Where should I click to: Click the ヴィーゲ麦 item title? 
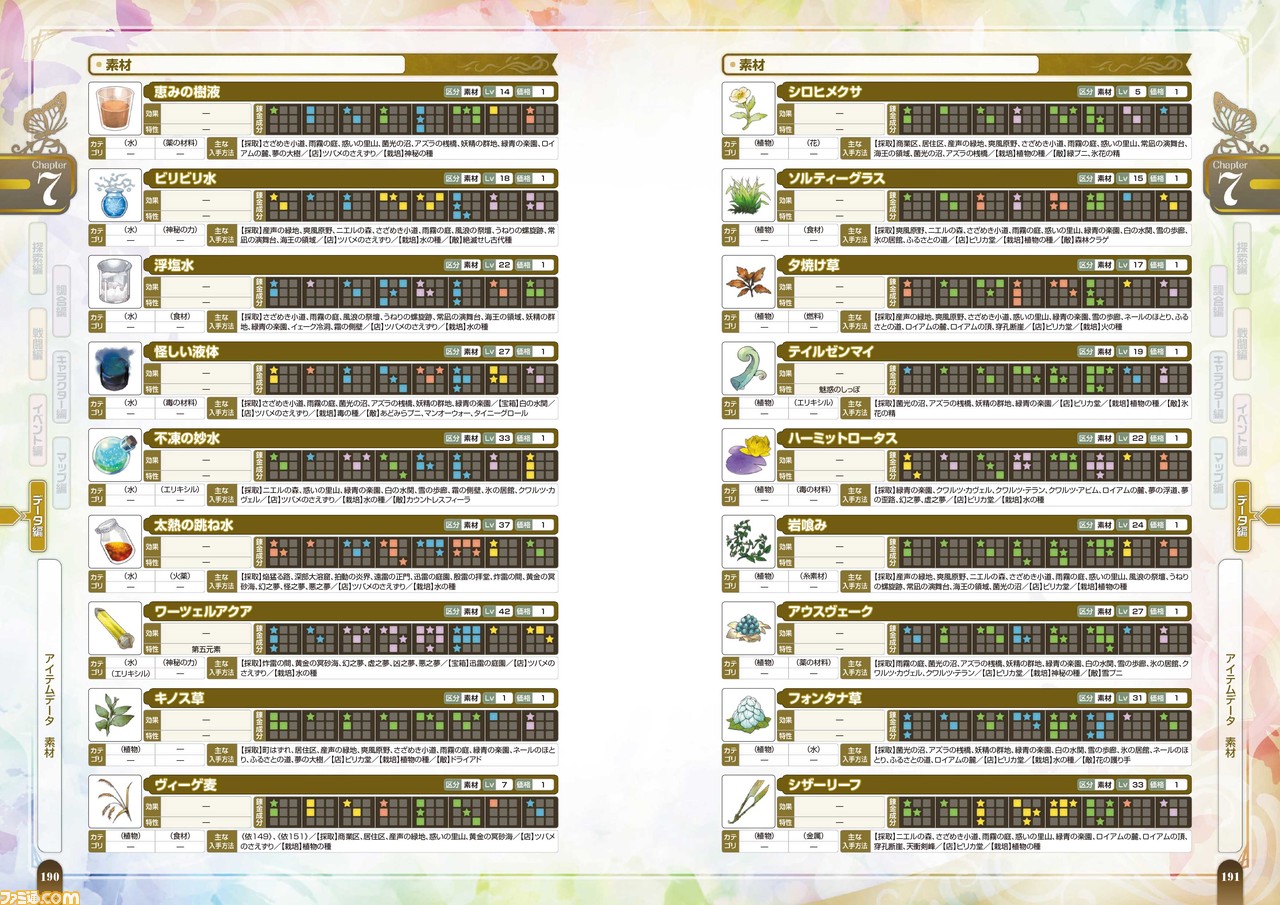point(187,784)
